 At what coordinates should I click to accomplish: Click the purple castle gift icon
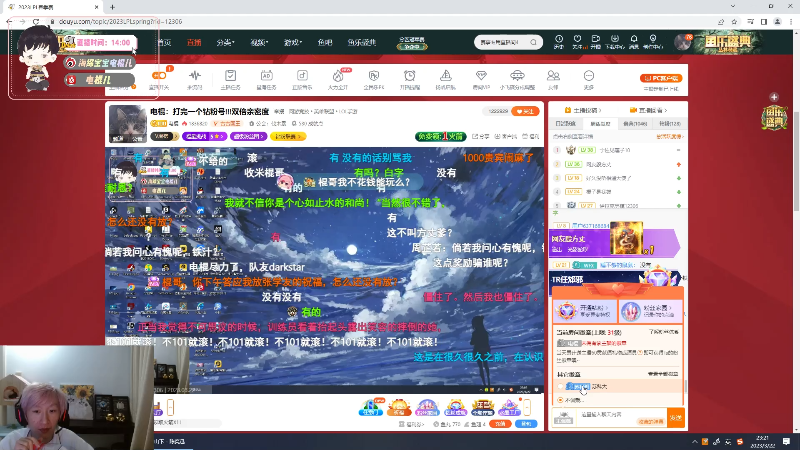pyautogui.click(x=427, y=407)
